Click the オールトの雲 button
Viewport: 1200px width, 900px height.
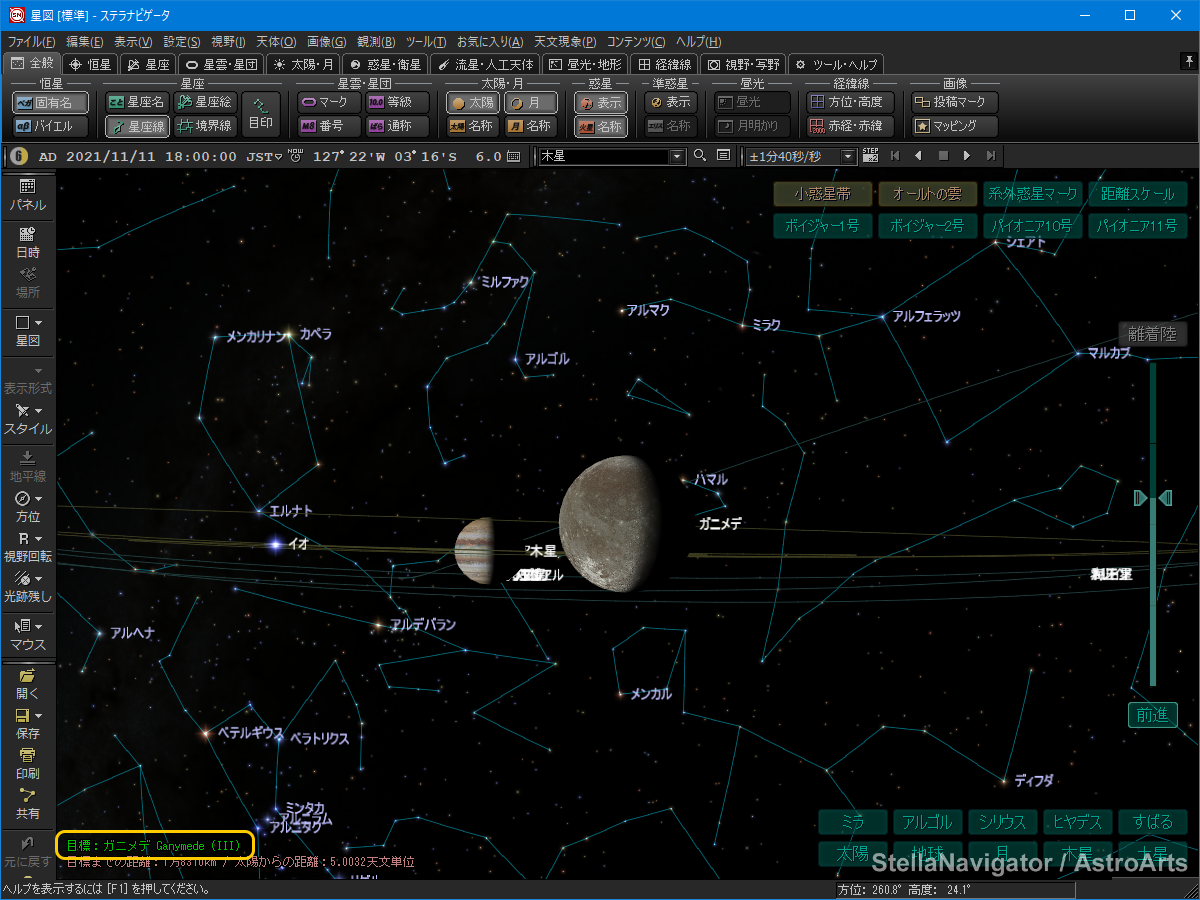pyautogui.click(x=927, y=194)
